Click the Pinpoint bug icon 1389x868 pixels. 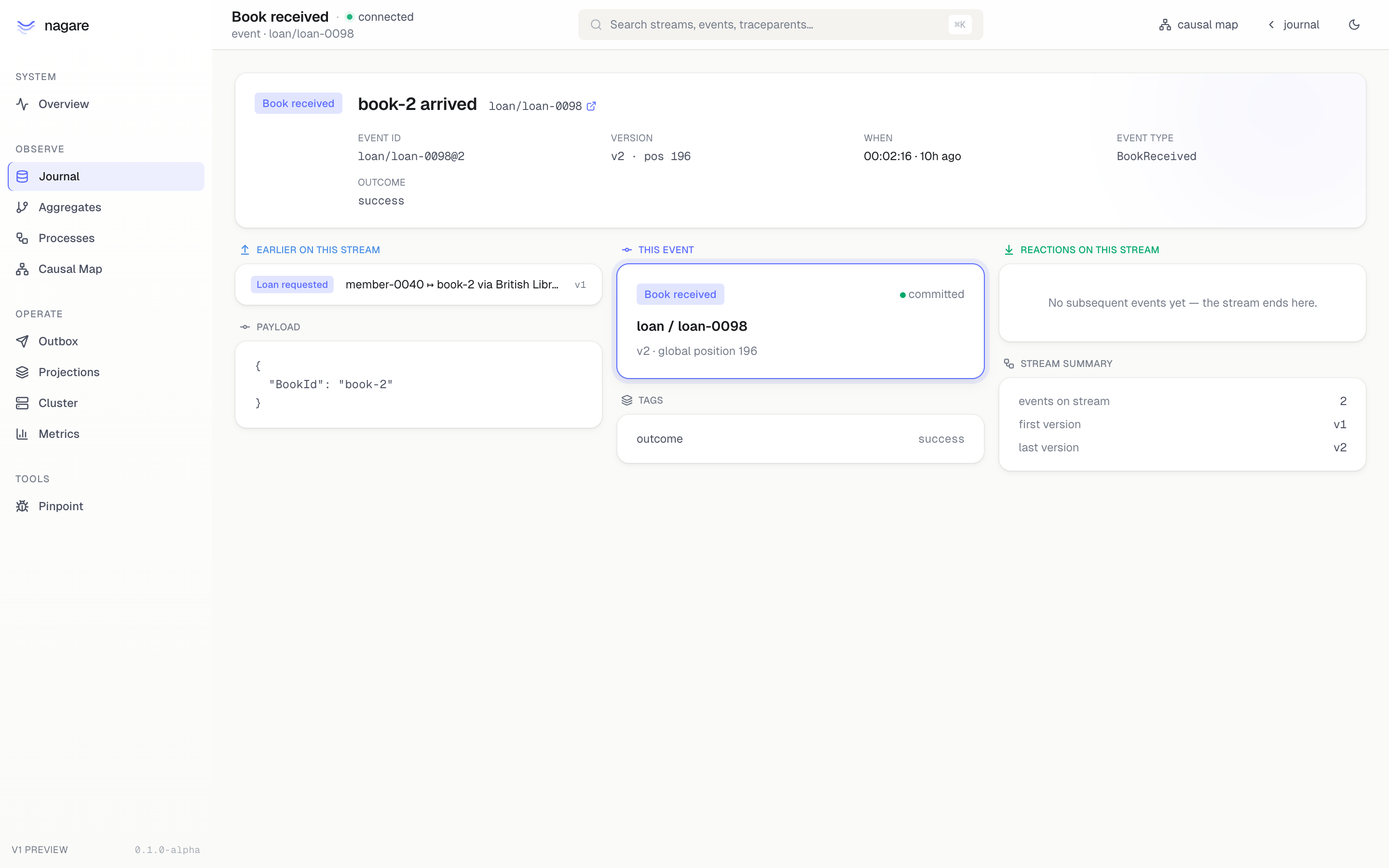[22, 506]
